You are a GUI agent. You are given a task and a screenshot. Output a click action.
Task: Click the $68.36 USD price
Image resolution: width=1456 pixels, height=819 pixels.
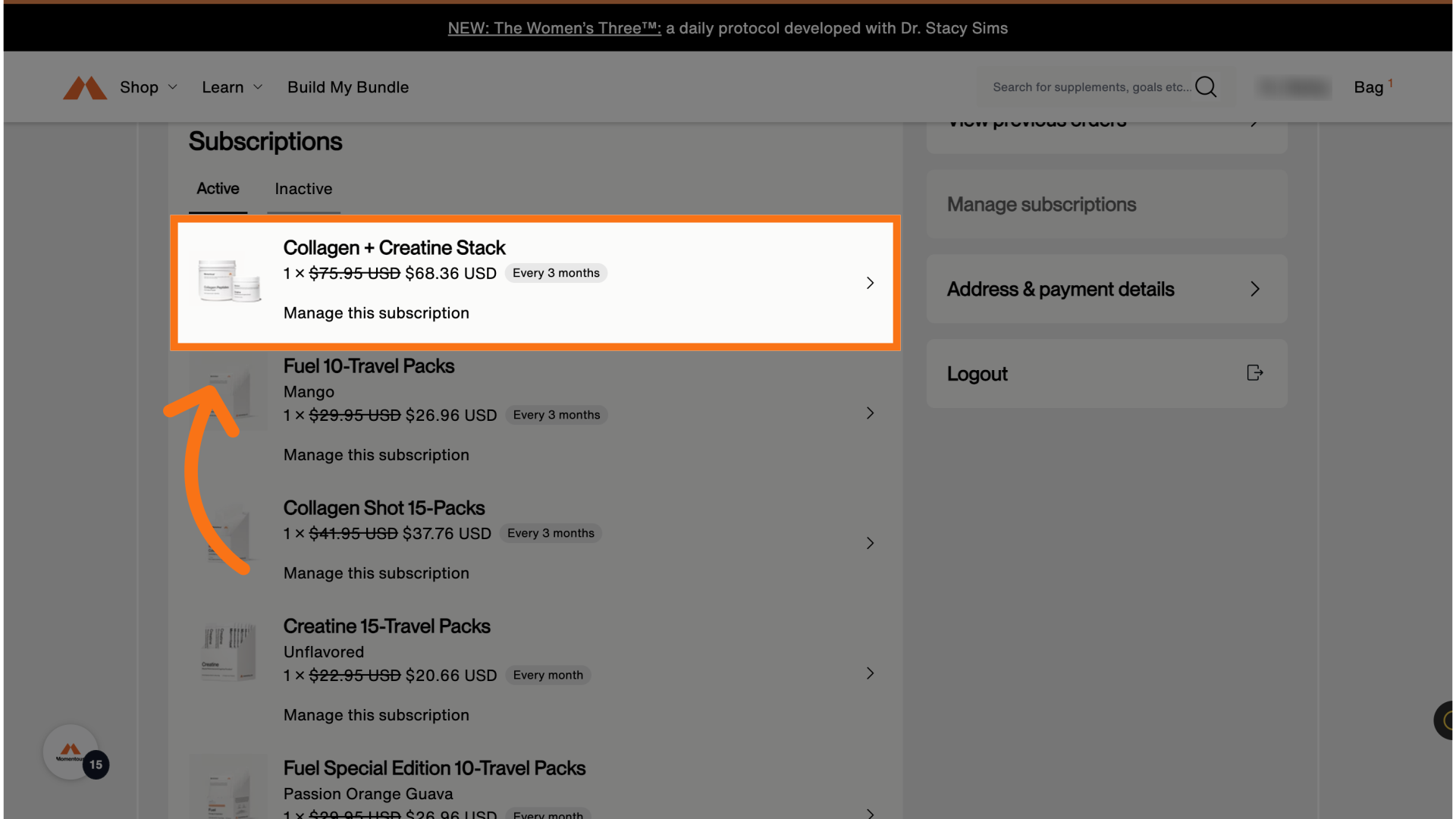[450, 274]
